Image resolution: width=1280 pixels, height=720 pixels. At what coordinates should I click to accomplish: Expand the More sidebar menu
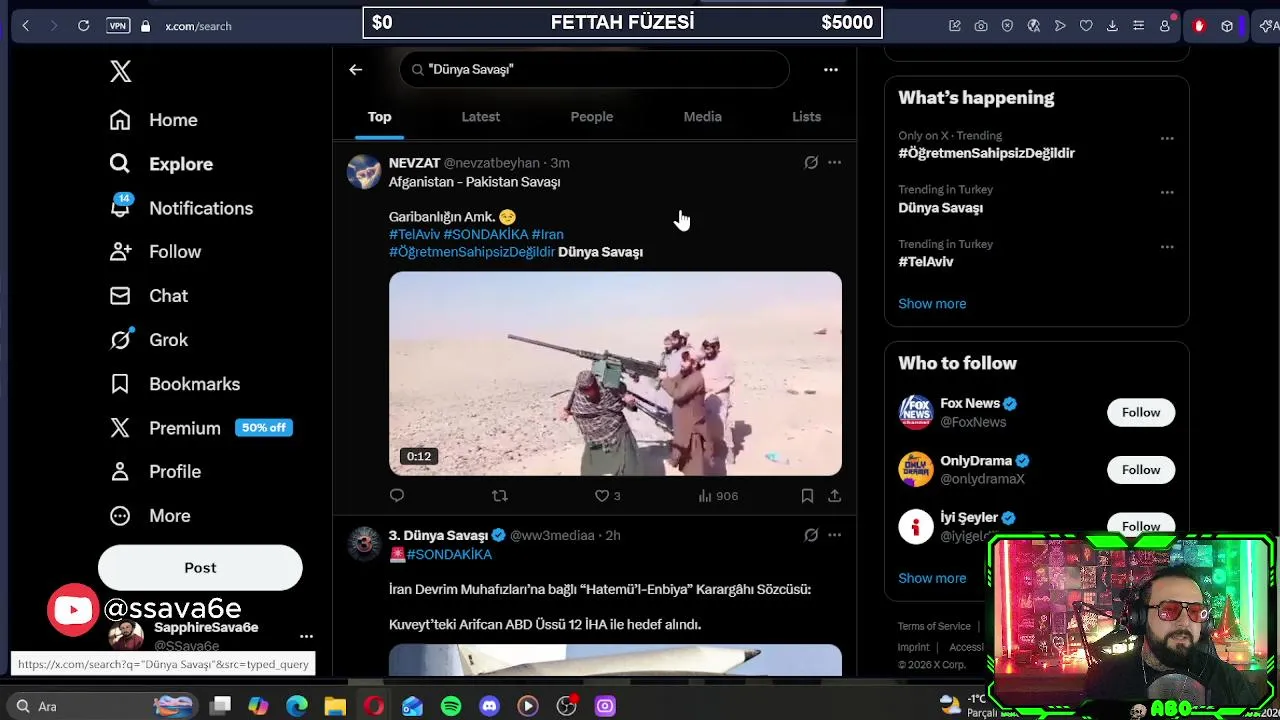(149, 516)
